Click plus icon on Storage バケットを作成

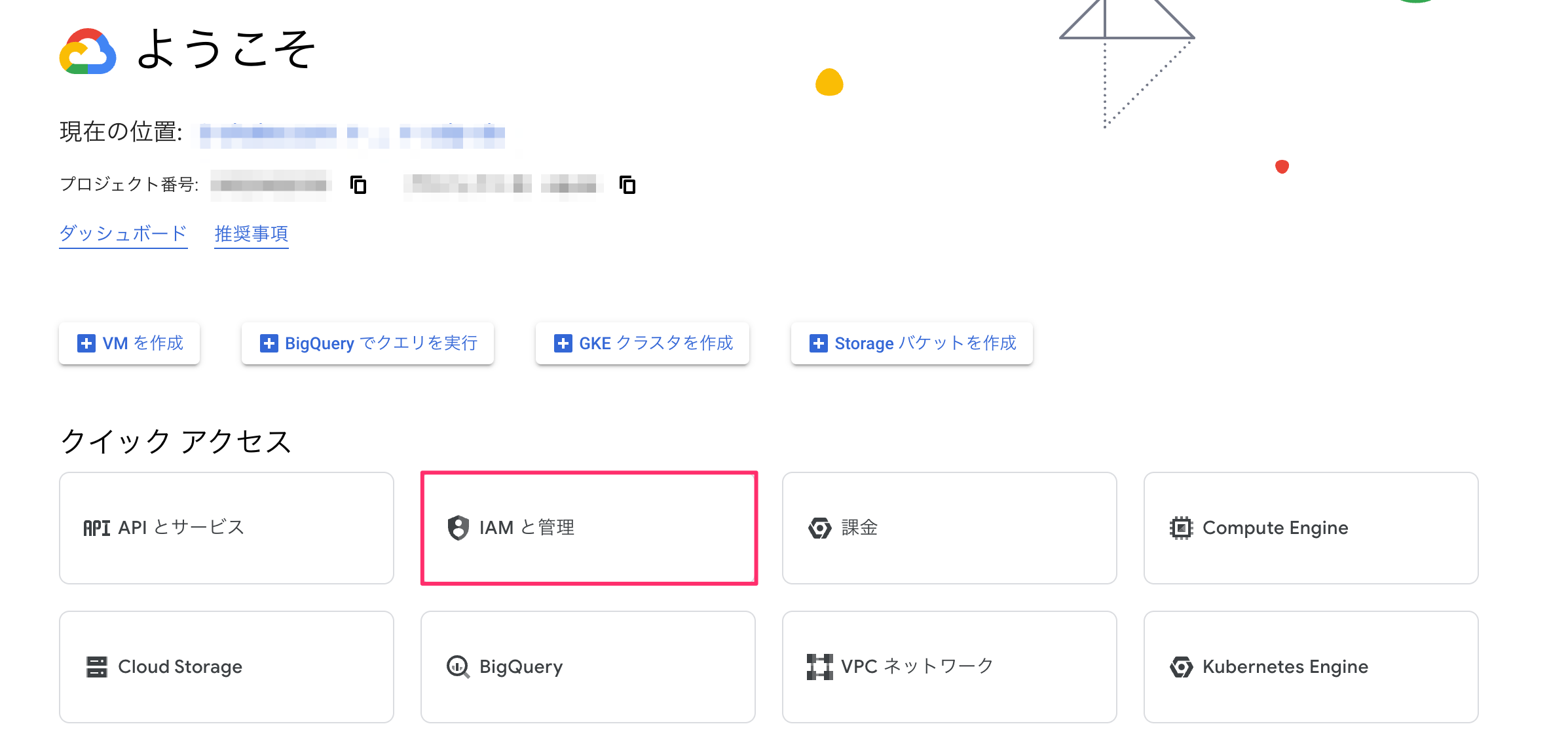point(818,343)
